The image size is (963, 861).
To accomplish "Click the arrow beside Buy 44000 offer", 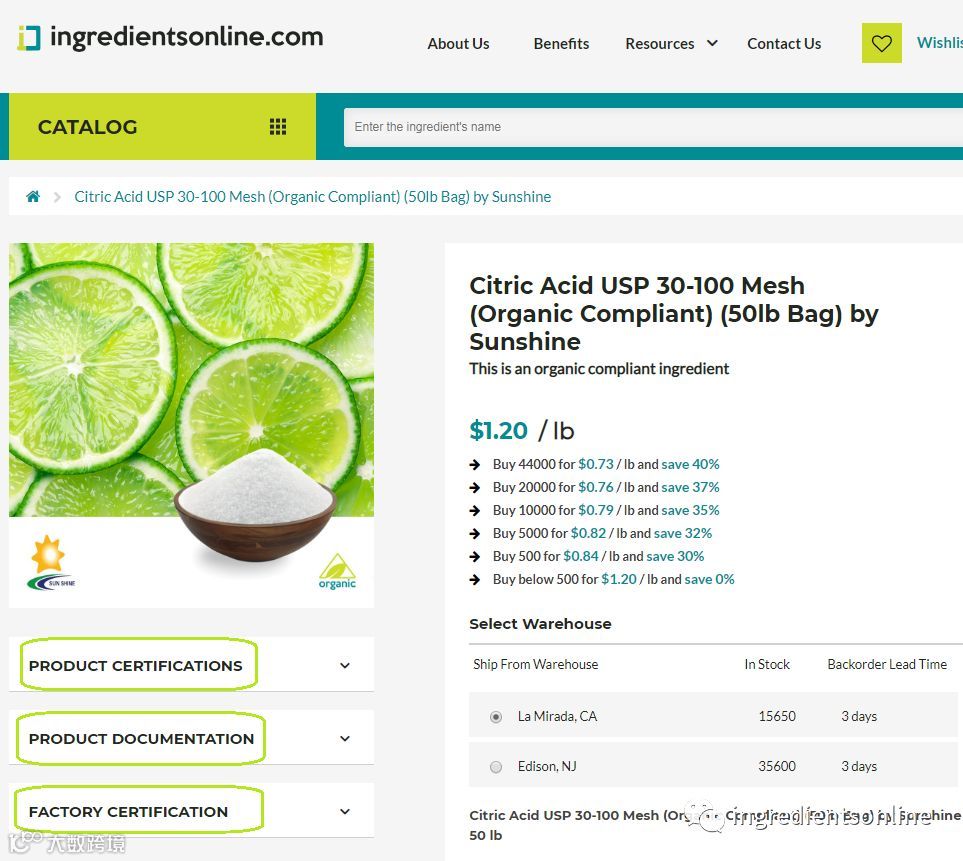I will pyautogui.click(x=475, y=465).
